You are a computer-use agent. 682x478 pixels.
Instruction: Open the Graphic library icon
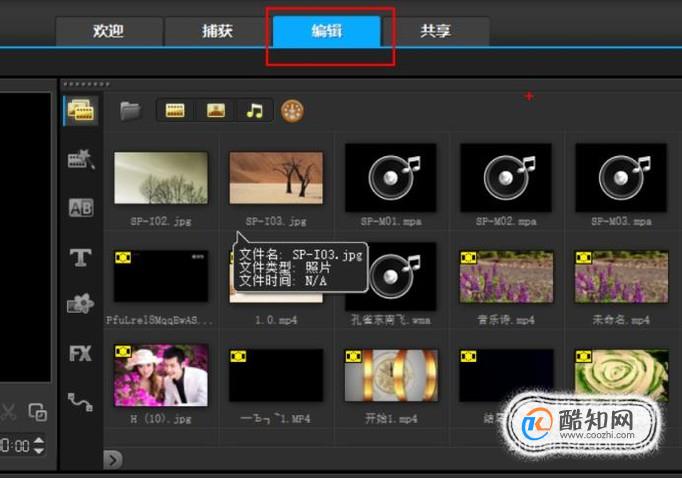81,304
